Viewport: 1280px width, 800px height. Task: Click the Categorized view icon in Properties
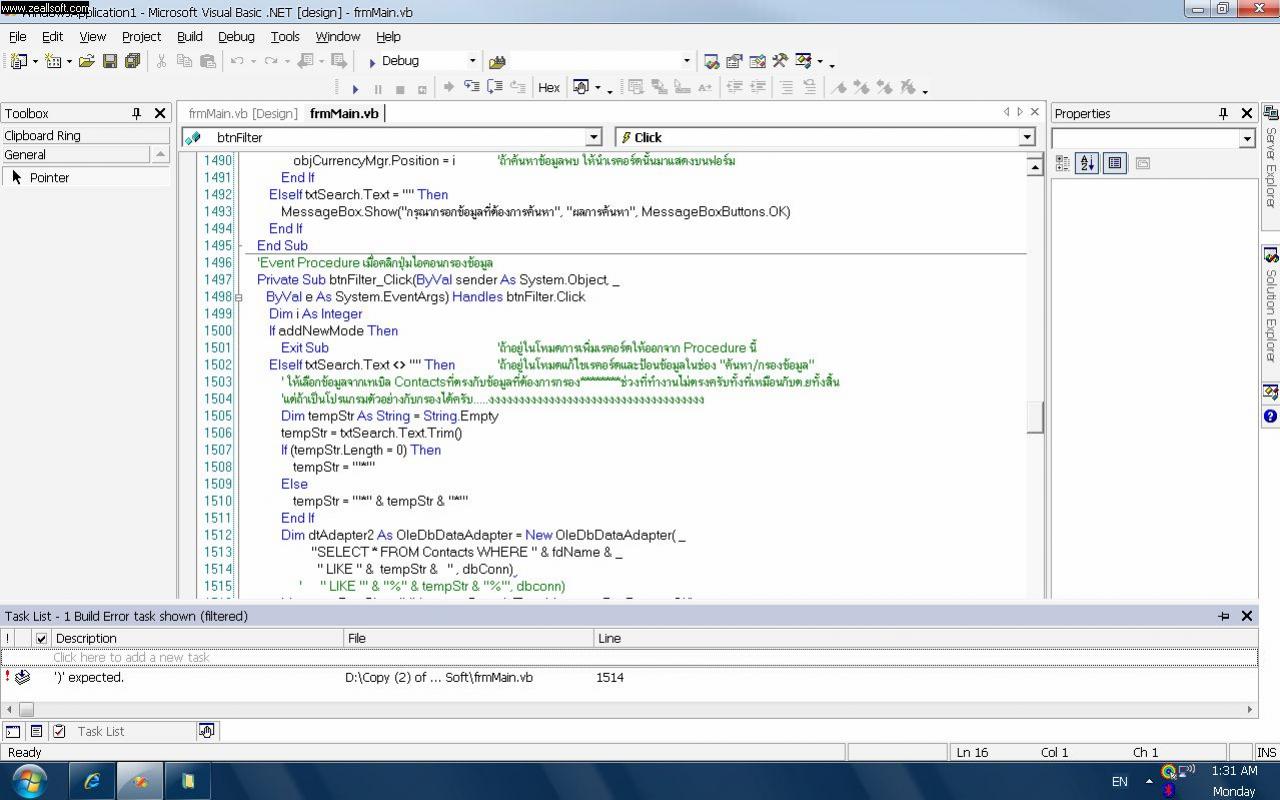pyautogui.click(x=1062, y=163)
